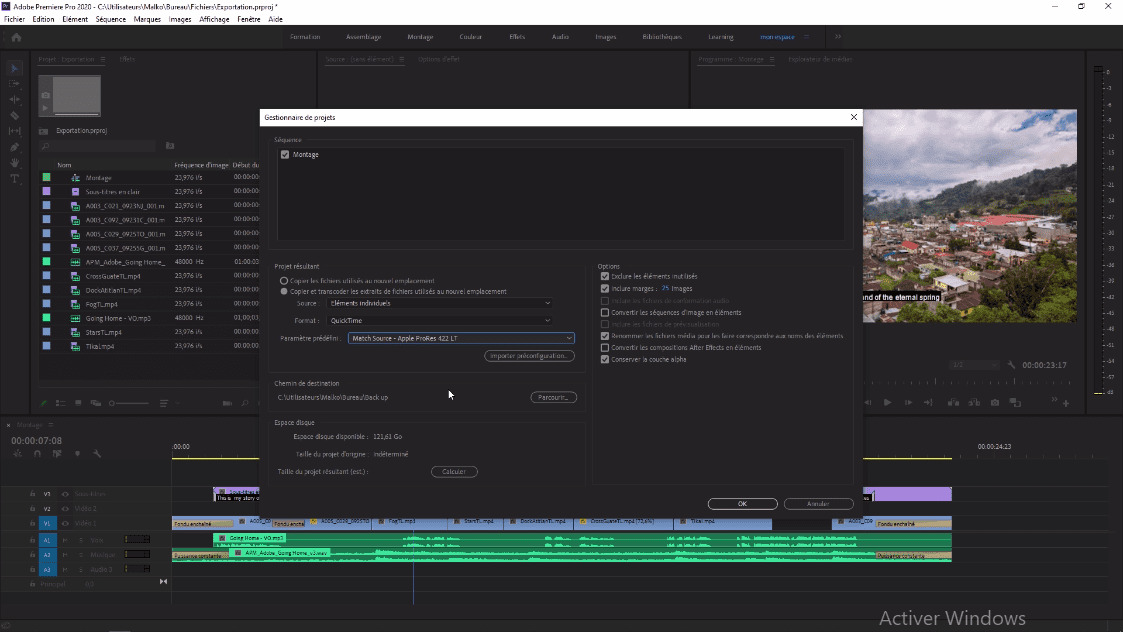1123x632 pixels.
Task: Open the Source Éléments individuels dropdown
Action: point(438,303)
